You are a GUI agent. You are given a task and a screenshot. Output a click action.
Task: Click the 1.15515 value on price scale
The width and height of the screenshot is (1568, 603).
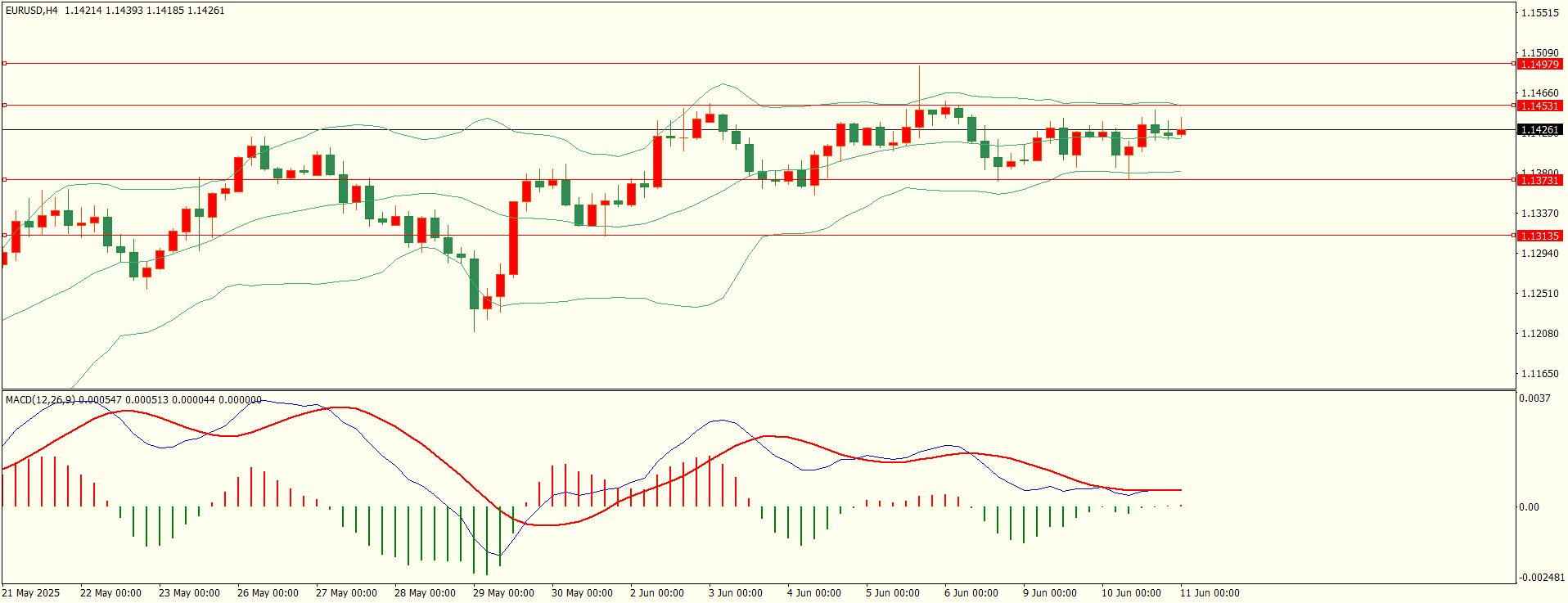pyautogui.click(x=1539, y=13)
